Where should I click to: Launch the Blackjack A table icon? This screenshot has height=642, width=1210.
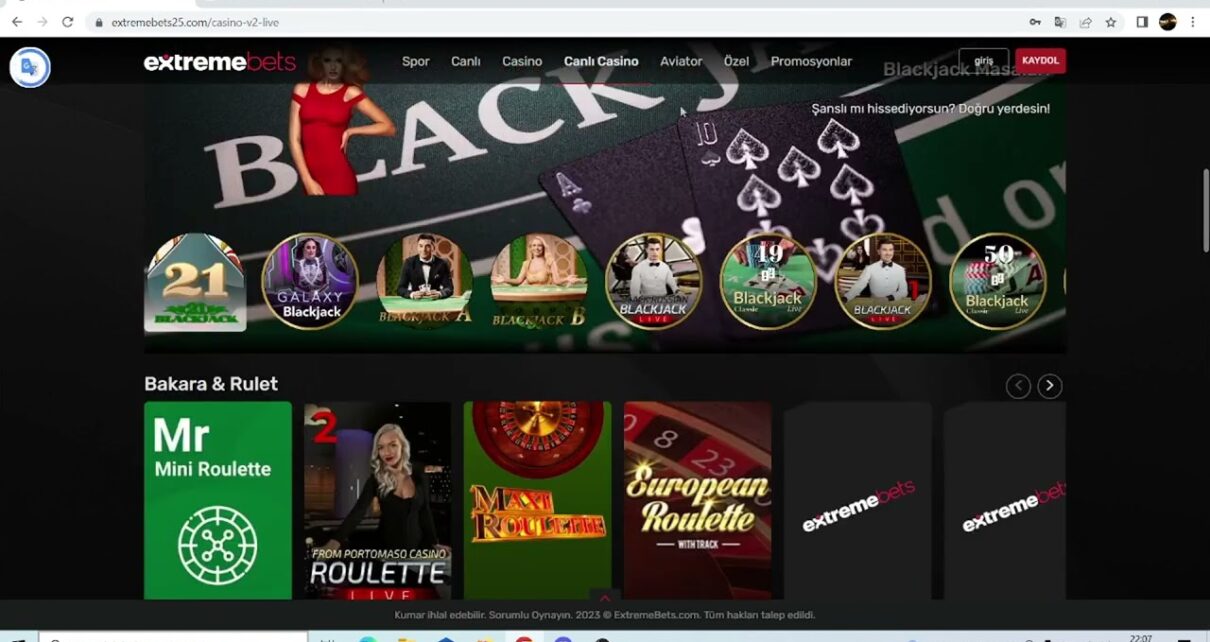[425, 282]
